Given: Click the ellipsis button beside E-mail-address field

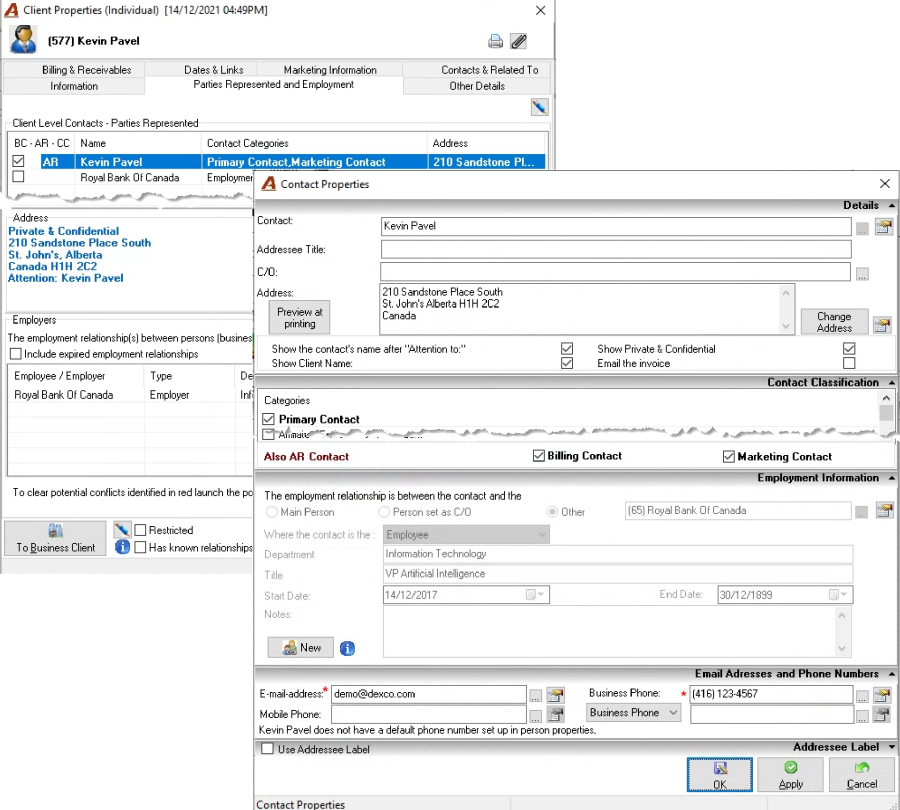Looking at the screenshot, I should 536,696.
